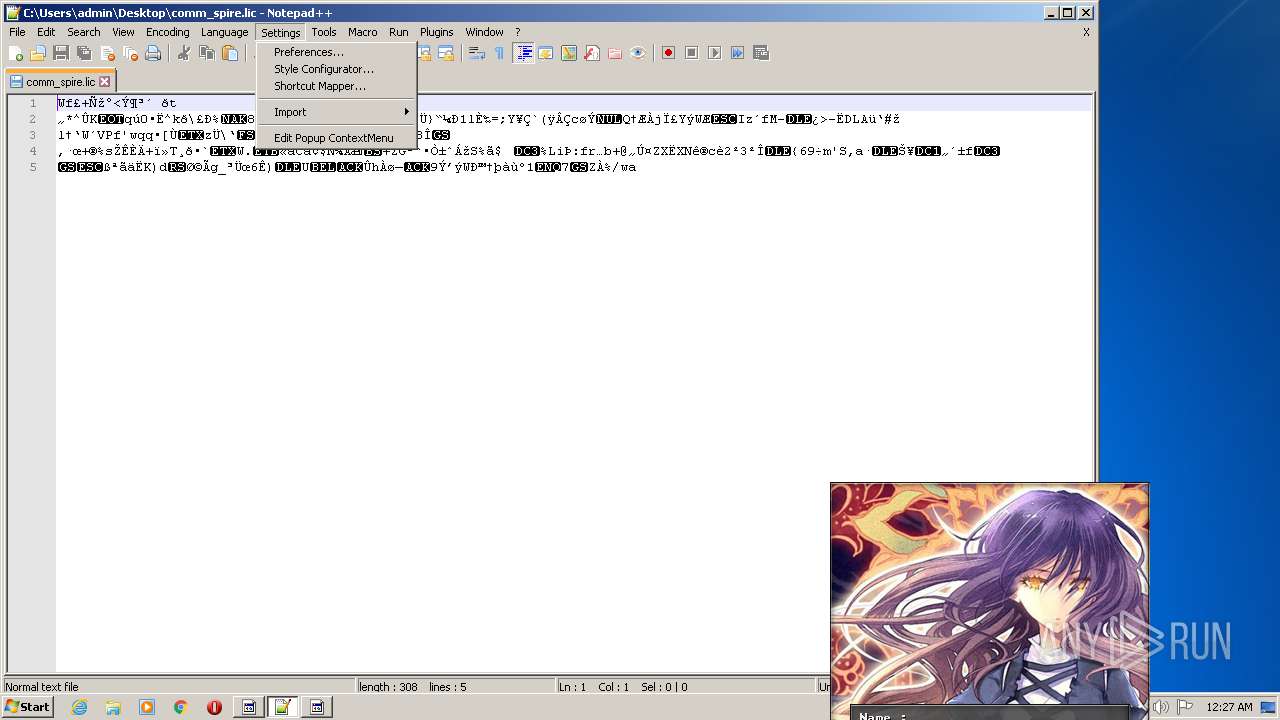Close the comm_spire.lic tab with its red X
This screenshot has width=1280, height=720.
point(104,82)
